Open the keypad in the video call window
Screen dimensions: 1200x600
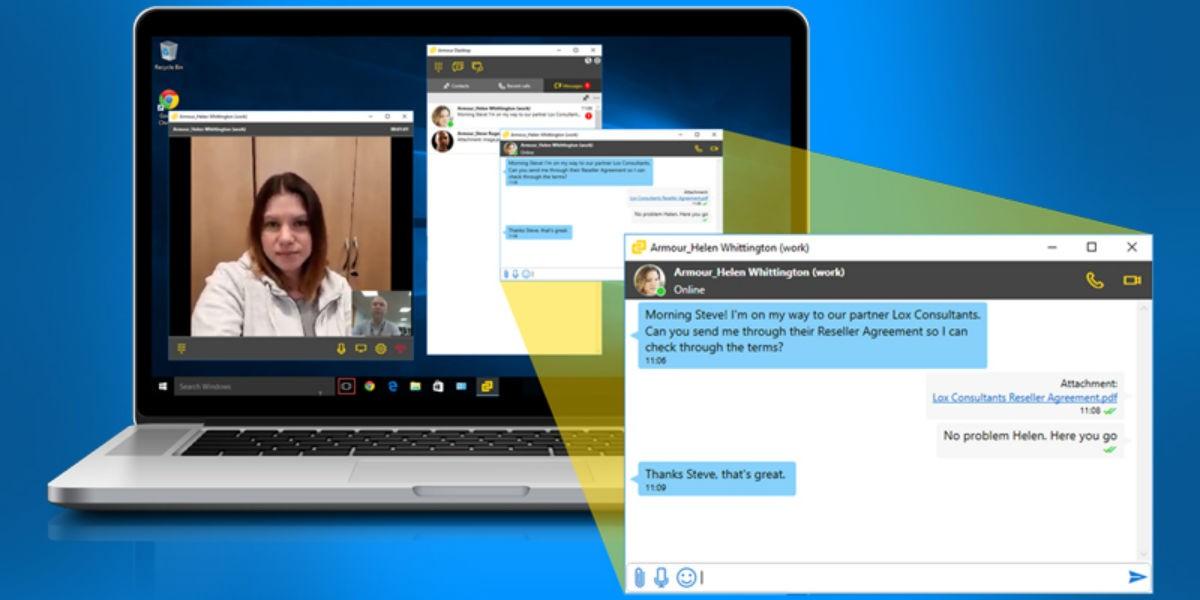(x=182, y=348)
